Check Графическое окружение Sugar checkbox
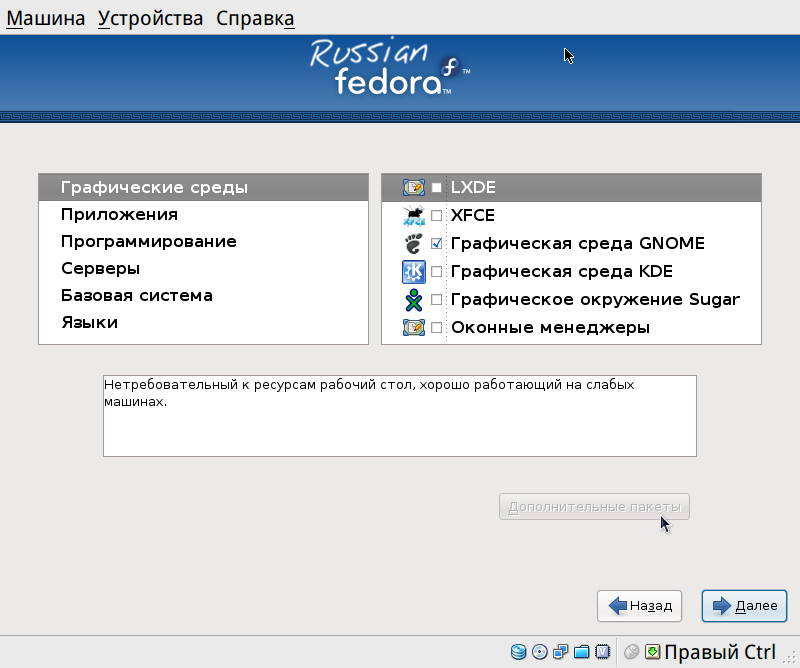 point(436,300)
